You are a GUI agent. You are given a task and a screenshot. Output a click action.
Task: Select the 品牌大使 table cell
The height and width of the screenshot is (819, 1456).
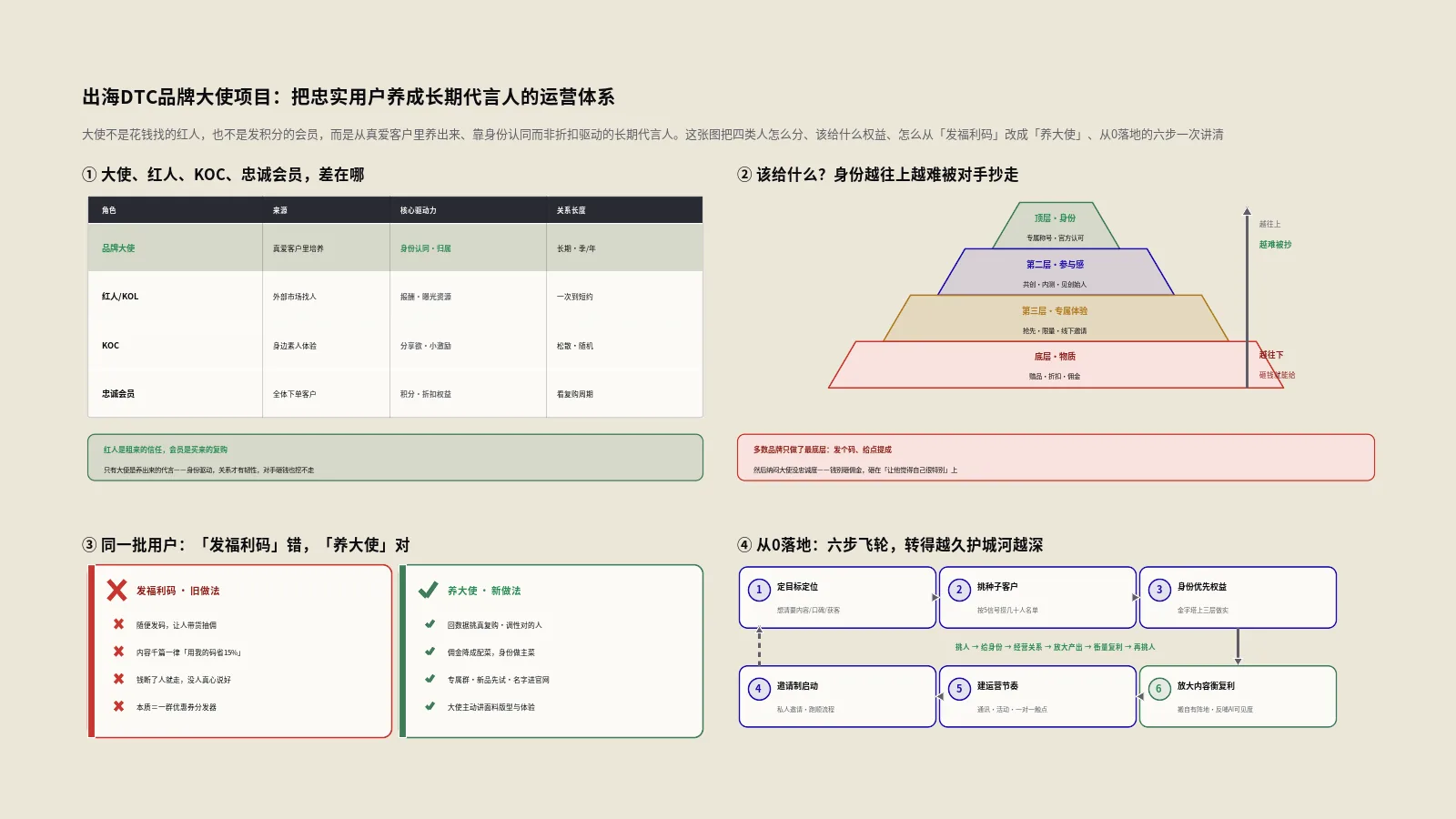tap(176, 248)
